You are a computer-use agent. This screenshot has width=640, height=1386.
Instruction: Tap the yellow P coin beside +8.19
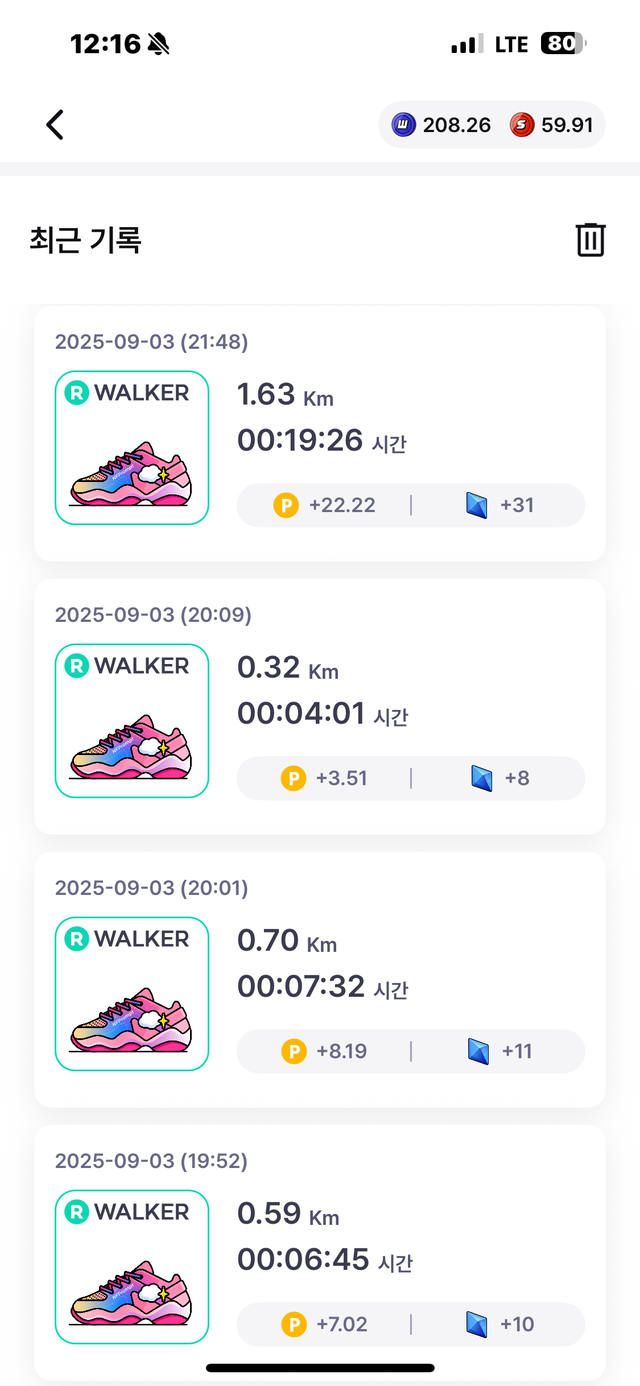coord(293,1051)
